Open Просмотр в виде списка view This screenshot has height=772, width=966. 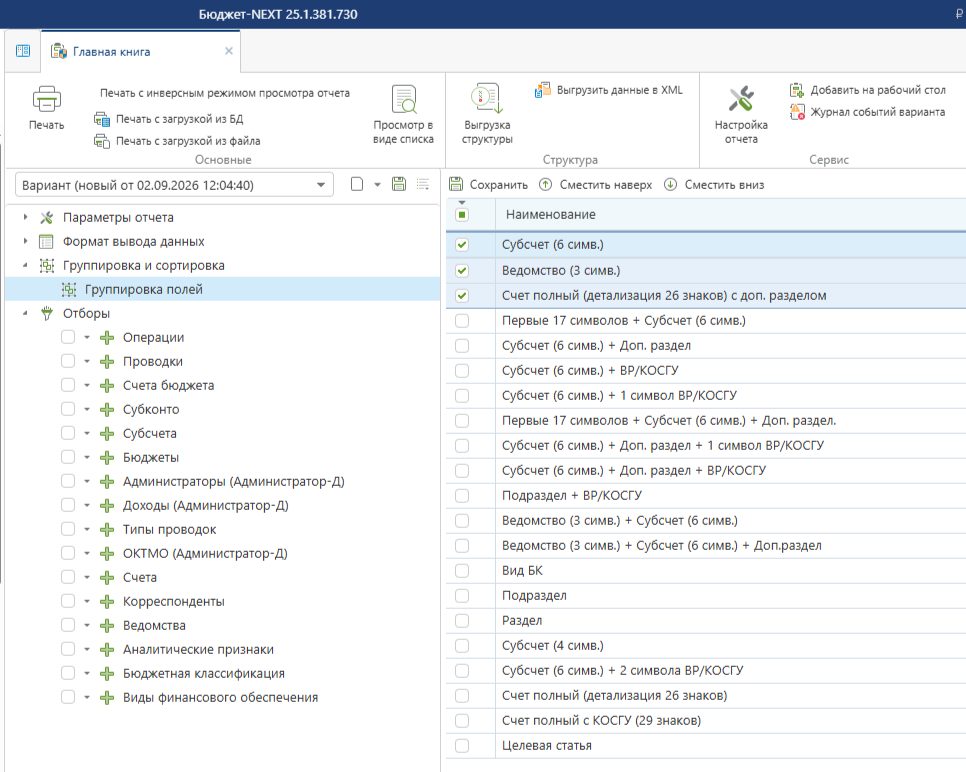pyautogui.click(x=404, y=115)
